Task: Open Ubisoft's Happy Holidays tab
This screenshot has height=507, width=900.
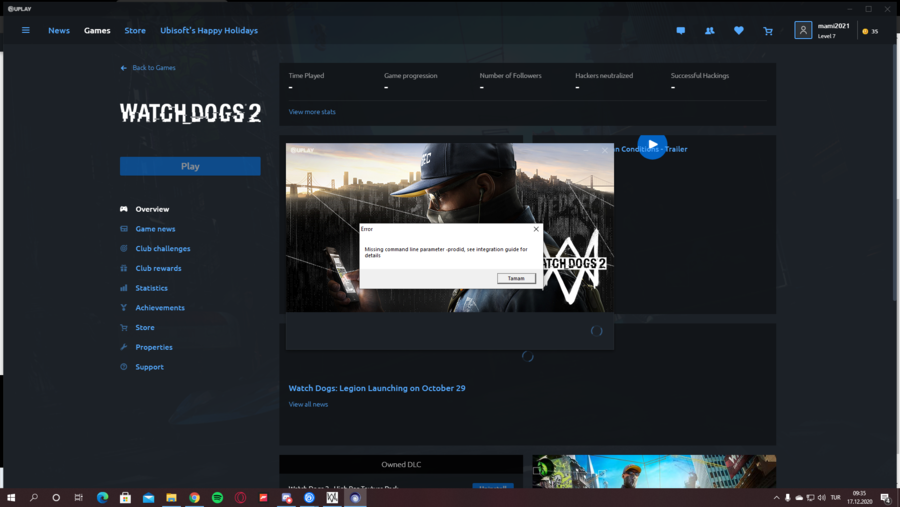Action: [209, 30]
